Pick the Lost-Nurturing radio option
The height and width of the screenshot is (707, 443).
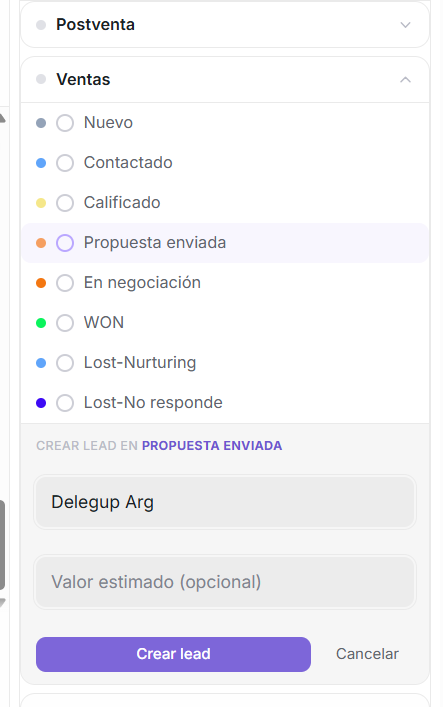(x=65, y=363)
